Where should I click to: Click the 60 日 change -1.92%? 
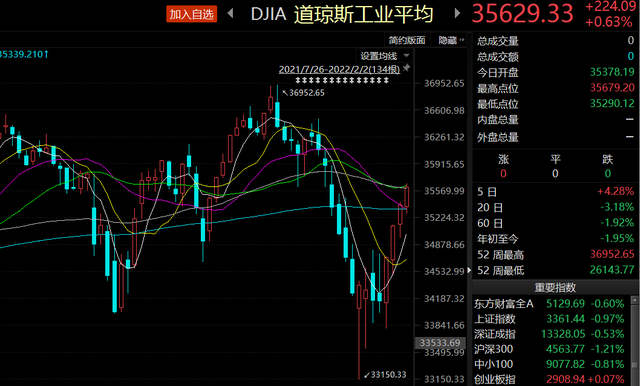617,222
